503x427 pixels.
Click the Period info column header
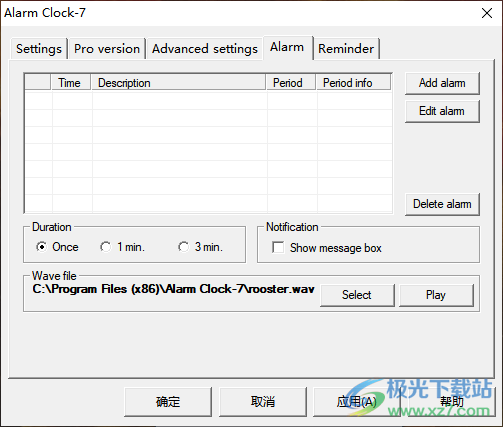pos(353,83)
